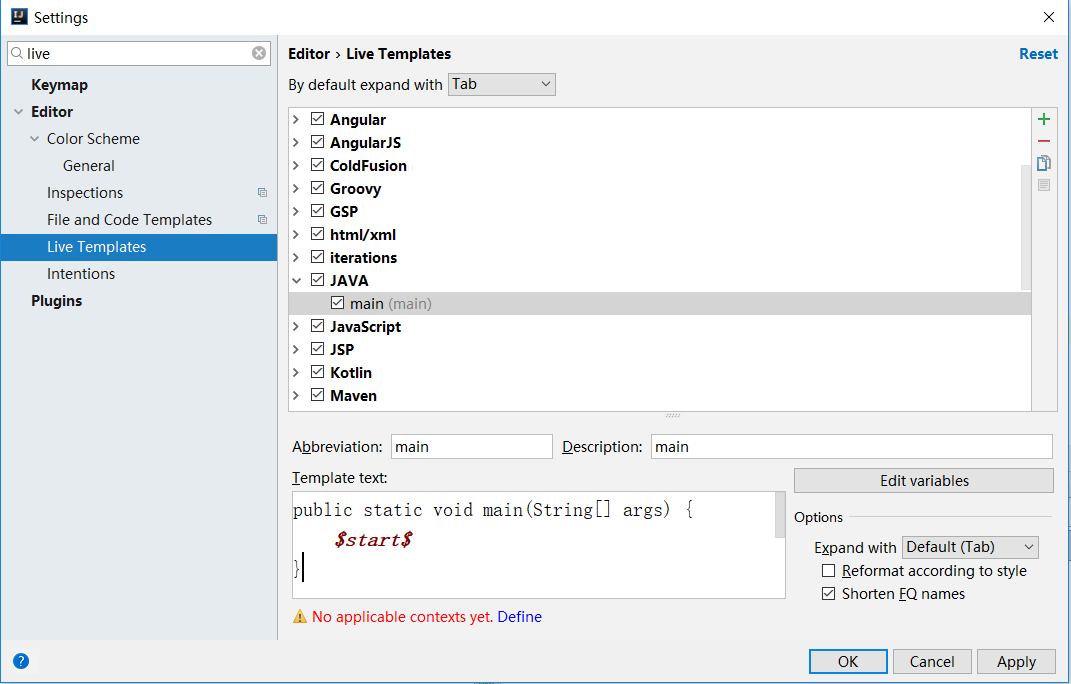1071x684 pixels.
Task: Expand the ColdFusion template group
Action: [x=296, y=165]
